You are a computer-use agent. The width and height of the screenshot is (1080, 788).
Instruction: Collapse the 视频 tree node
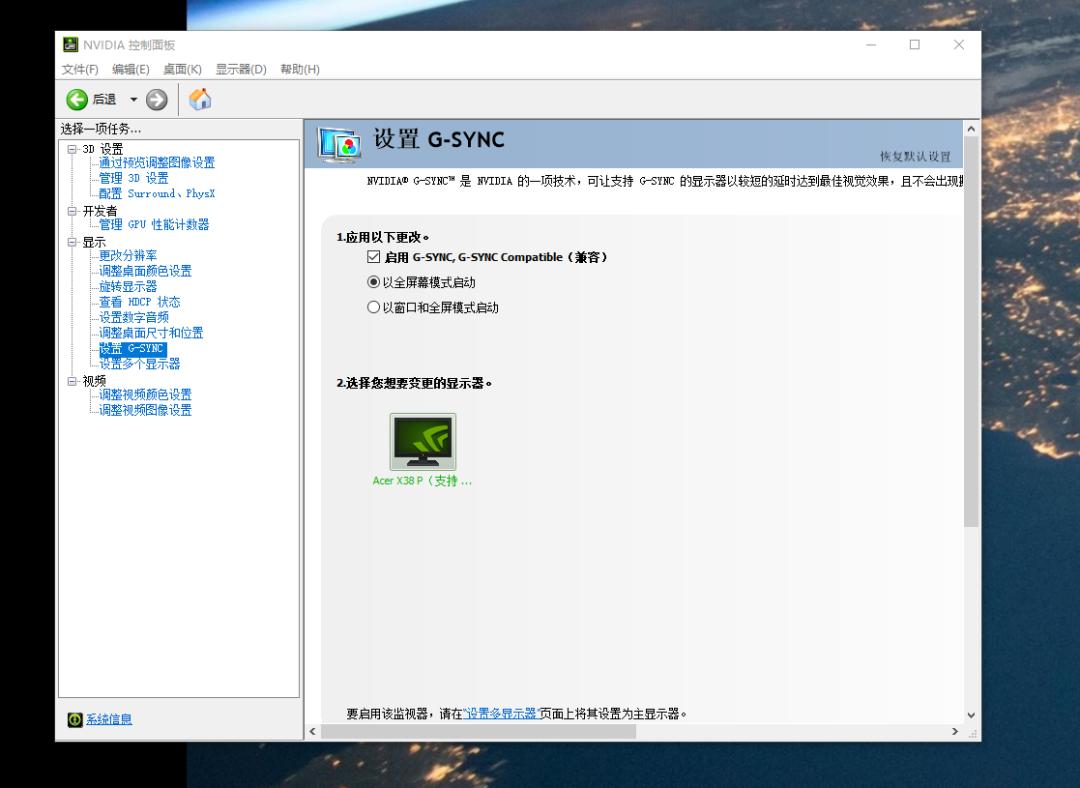point(72,381)
